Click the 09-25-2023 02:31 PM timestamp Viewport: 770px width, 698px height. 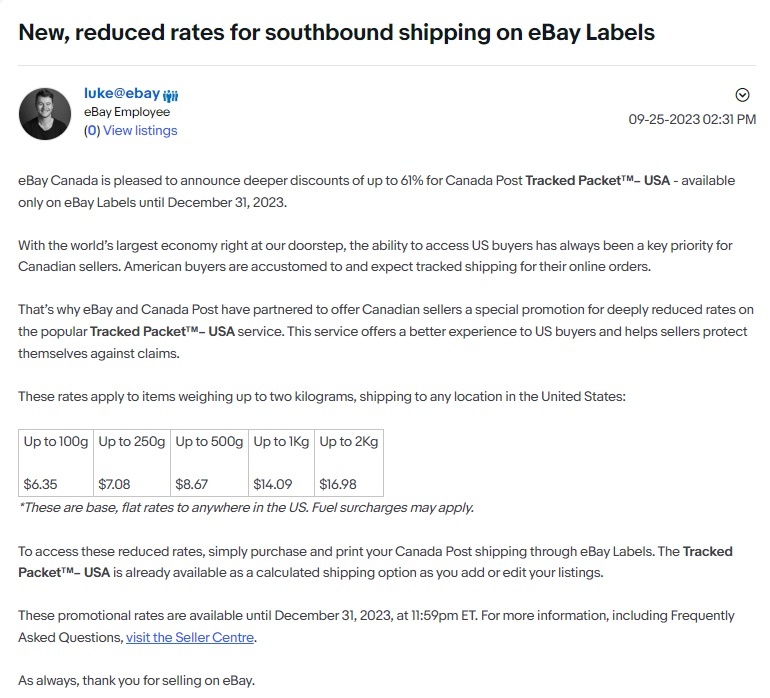click(692, 119)
